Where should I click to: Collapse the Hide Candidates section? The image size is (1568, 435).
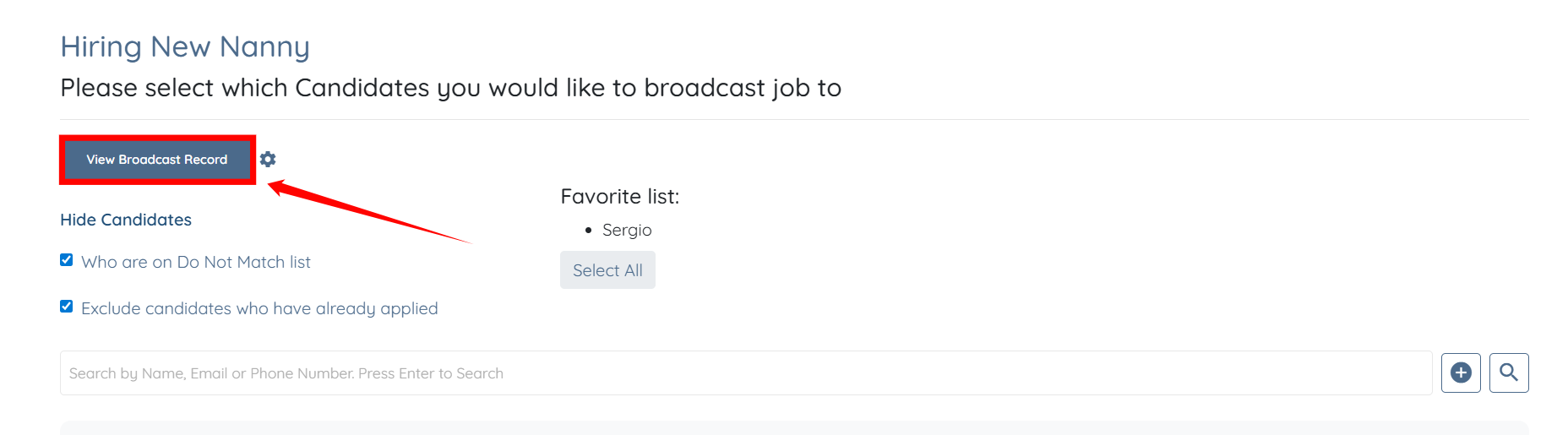[x=126, y=220]
